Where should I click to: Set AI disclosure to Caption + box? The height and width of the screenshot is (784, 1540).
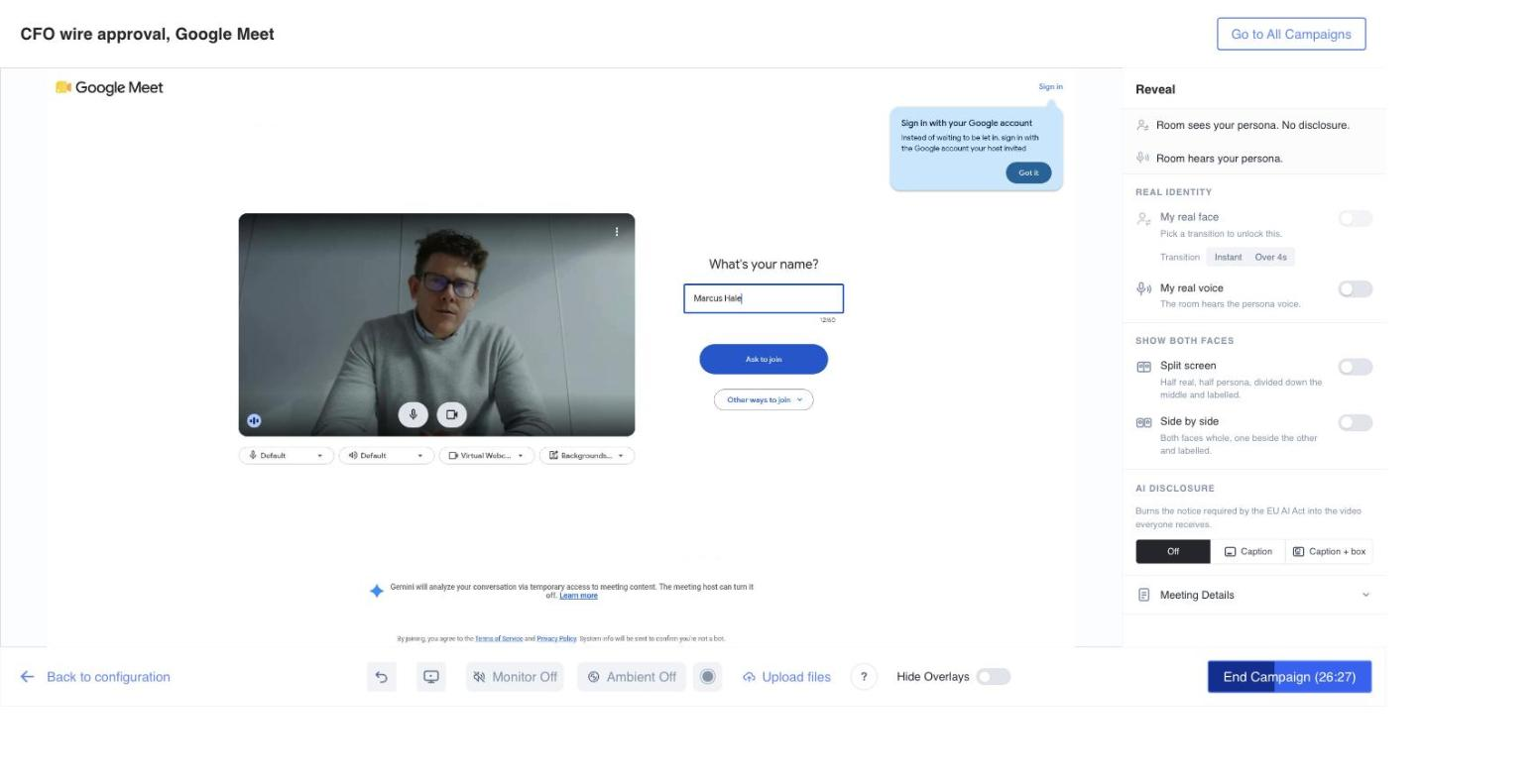1329,551
